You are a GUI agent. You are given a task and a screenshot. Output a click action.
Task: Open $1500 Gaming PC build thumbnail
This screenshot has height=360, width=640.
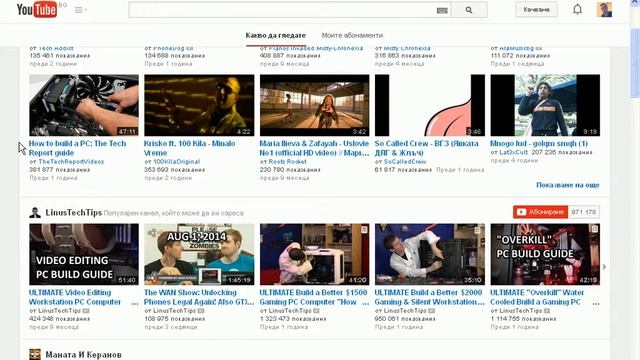315,254
